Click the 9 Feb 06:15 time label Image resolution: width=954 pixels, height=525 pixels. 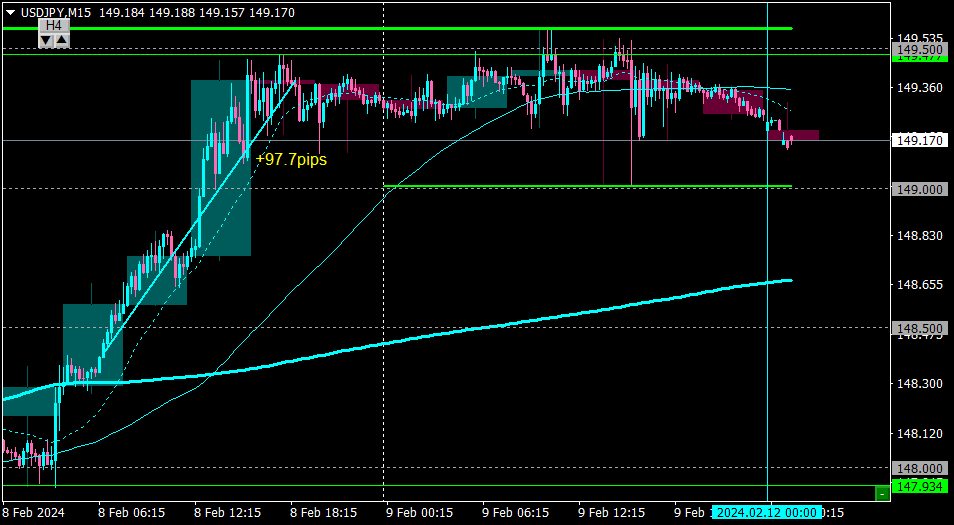(x=516, y=513)
